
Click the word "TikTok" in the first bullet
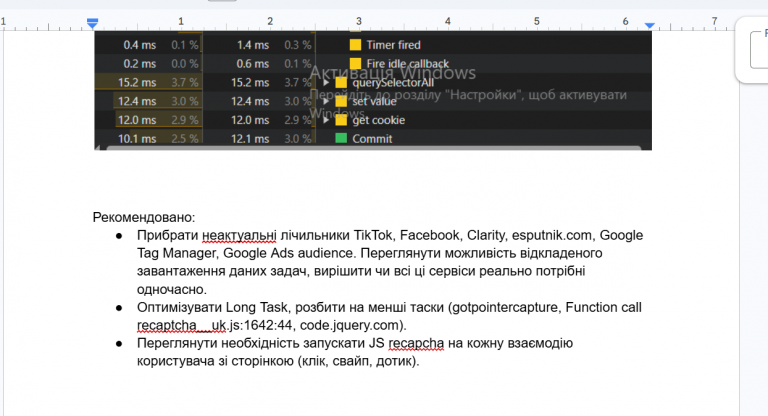pyautogui.click(x=373, y=235)
